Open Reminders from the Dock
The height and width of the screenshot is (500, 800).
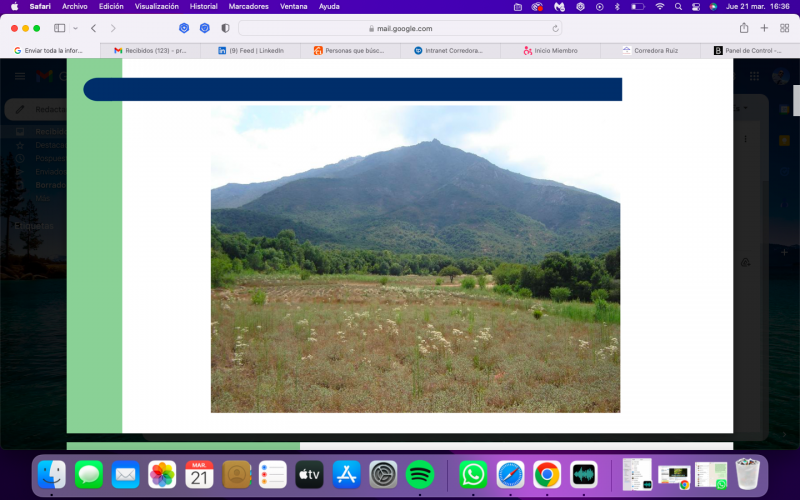(273, 474)
